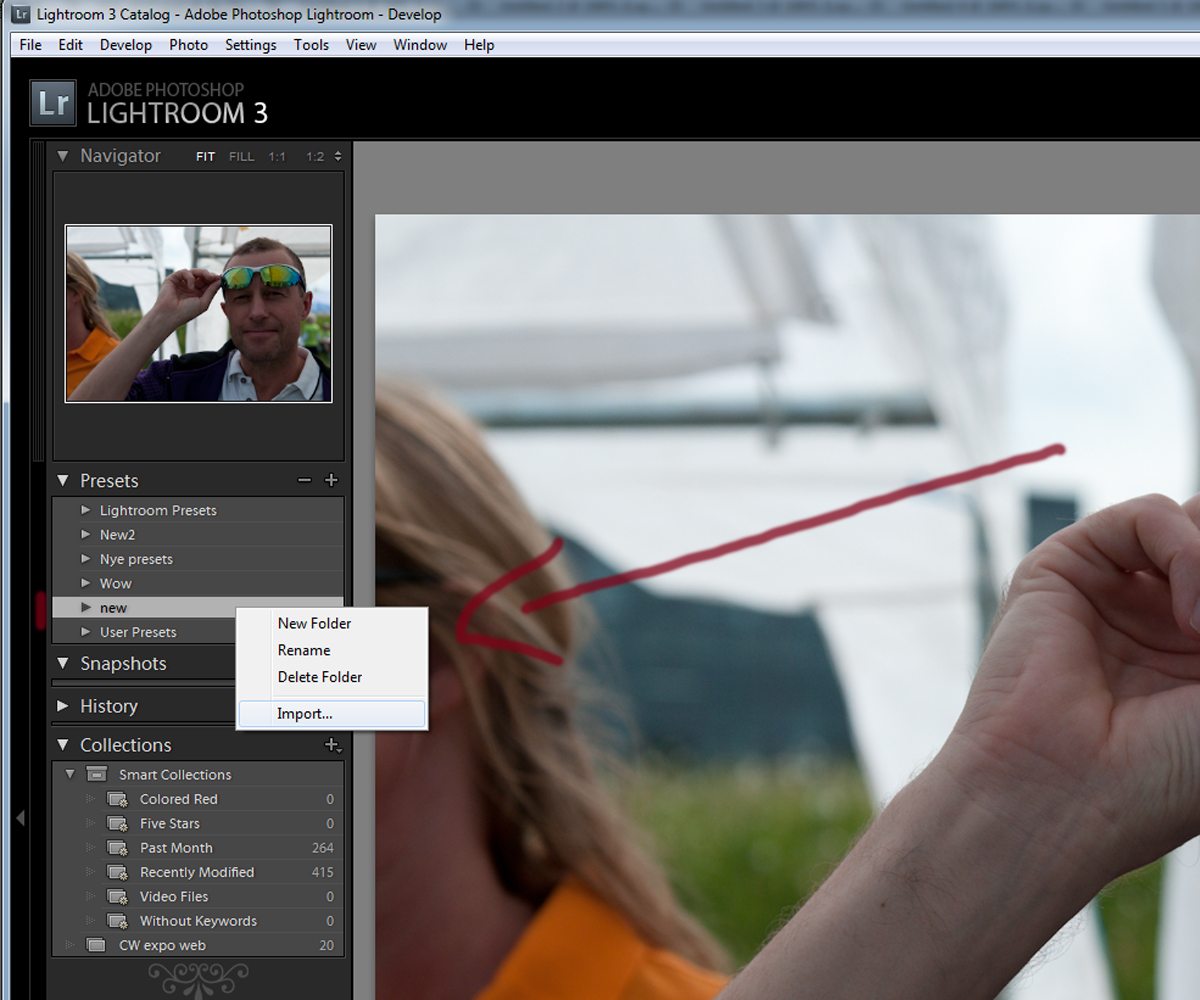
Task: Open the Tools menu
Action: click(311, 45)
